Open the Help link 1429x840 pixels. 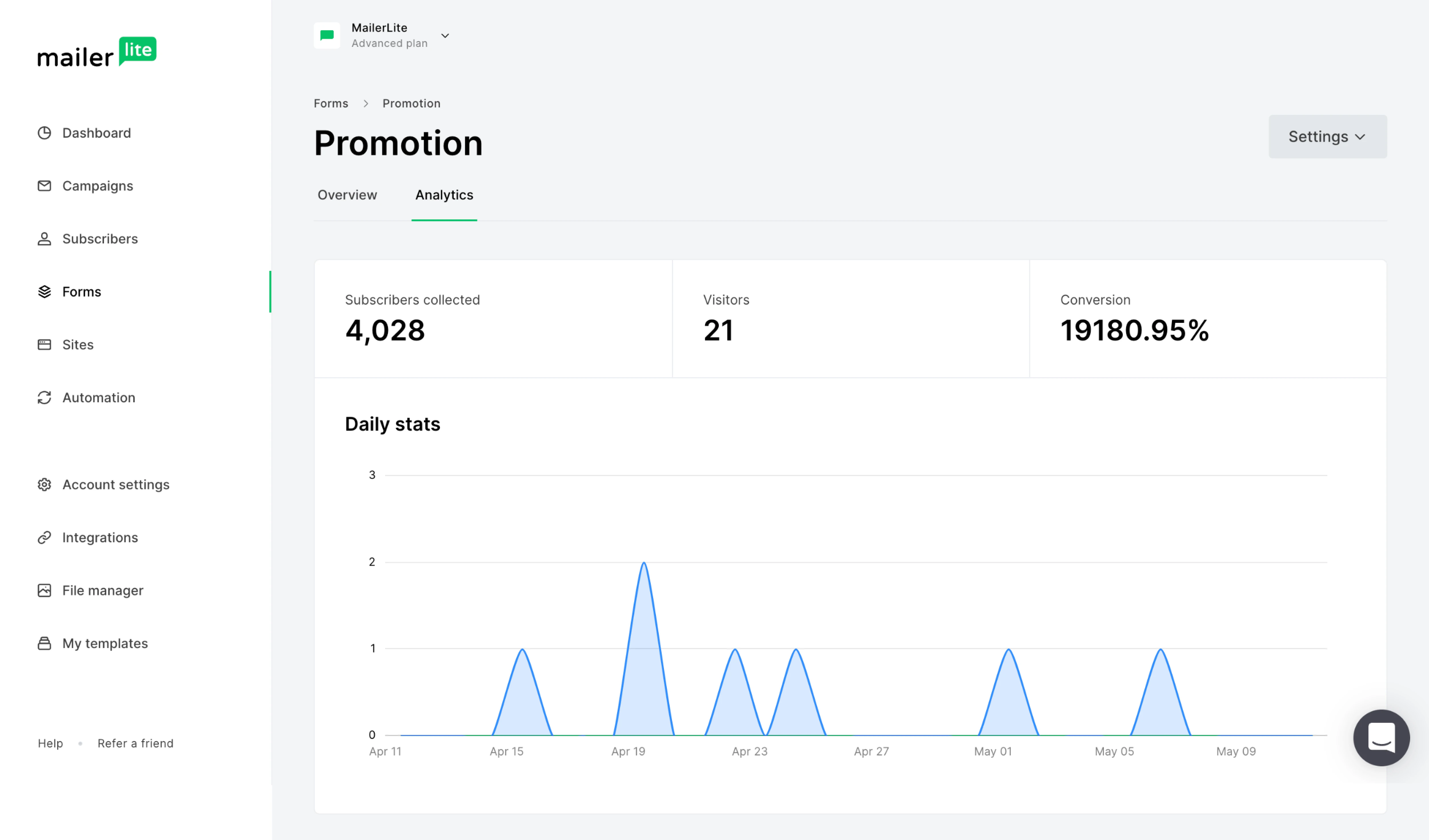pyautogui.click(x=51, y=743)
